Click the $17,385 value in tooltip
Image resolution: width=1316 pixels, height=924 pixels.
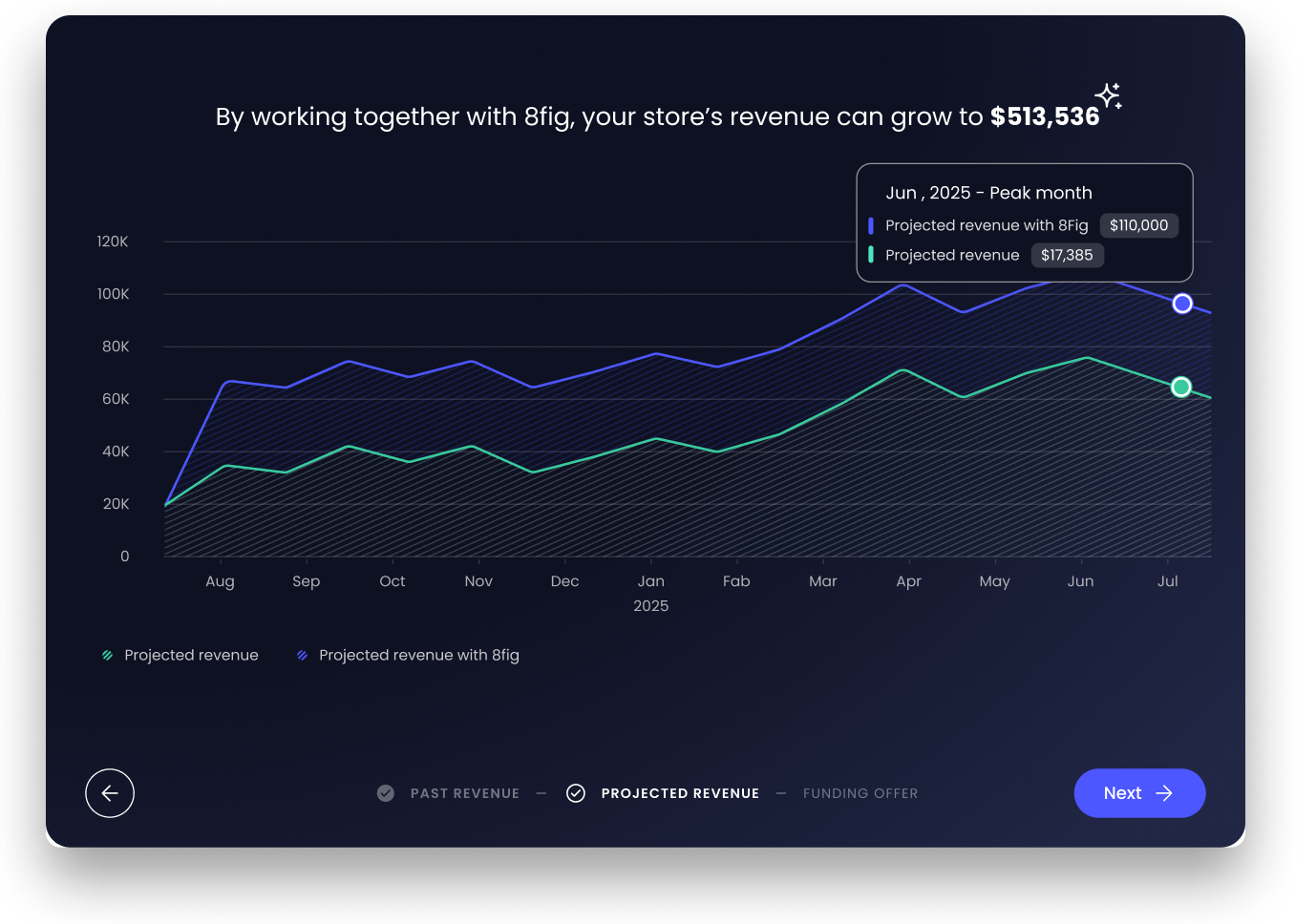1067,255
